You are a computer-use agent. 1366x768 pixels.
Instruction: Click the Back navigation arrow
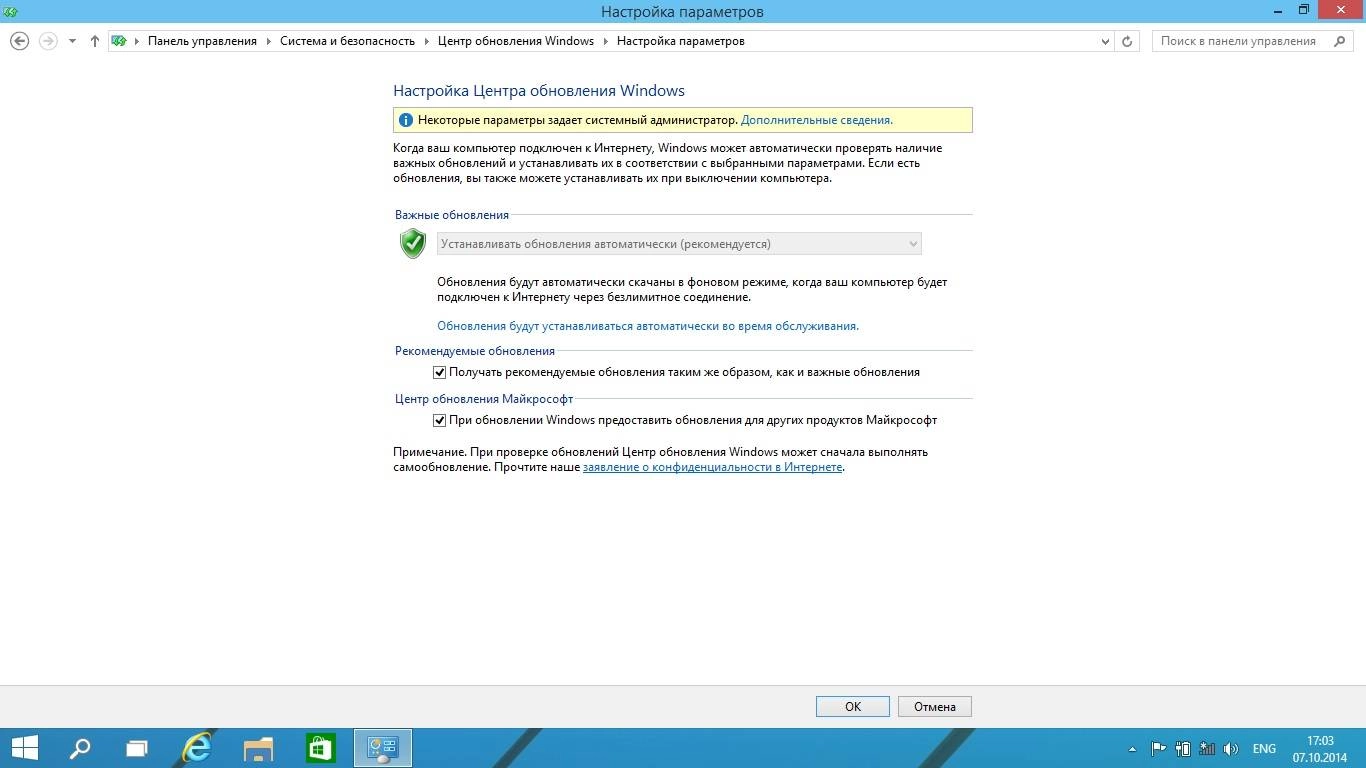click(x=19, y=41)
